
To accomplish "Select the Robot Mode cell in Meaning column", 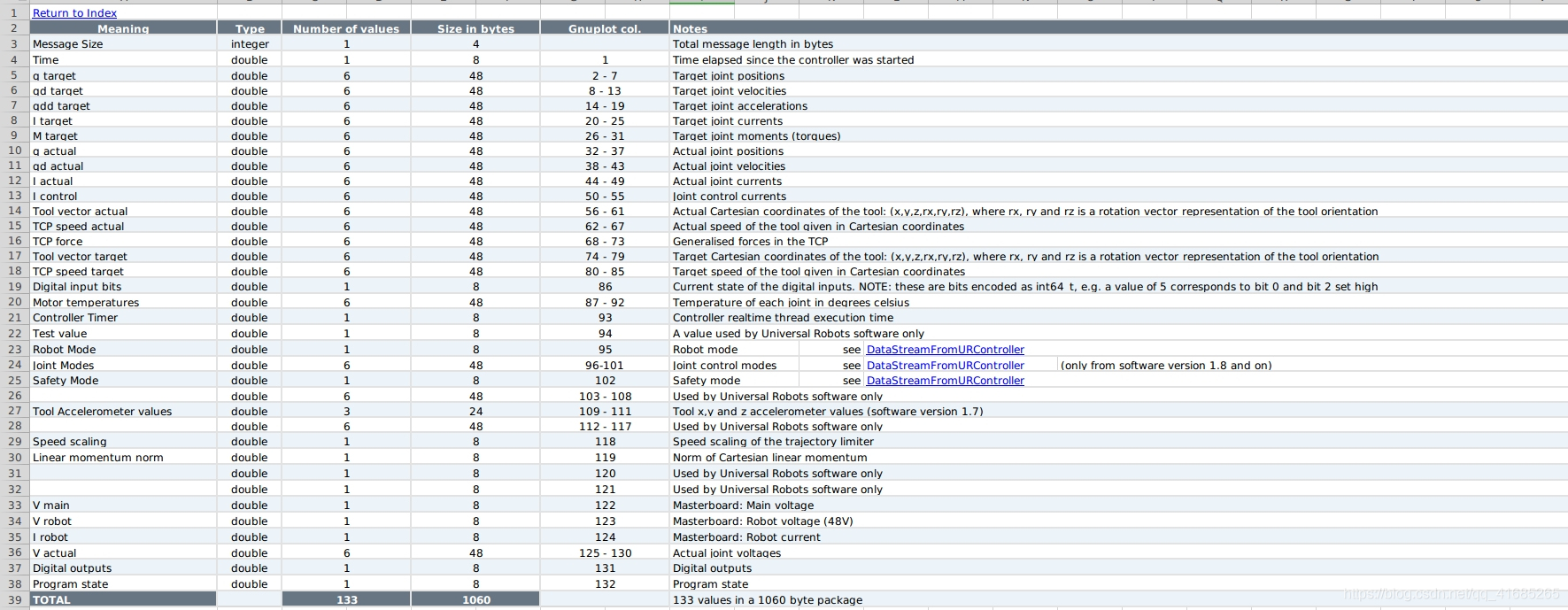I will tap(123, 350).
